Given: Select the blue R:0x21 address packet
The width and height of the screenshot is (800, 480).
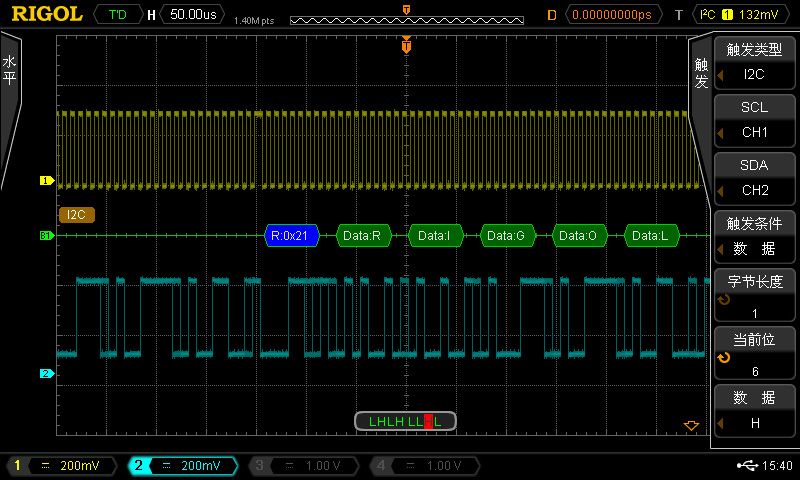Looking at the screenshot, I should 291,236.
